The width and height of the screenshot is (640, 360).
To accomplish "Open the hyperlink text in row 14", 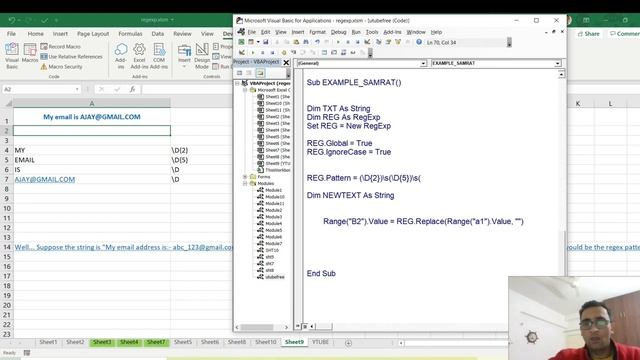I will click(x=124, y=247).
